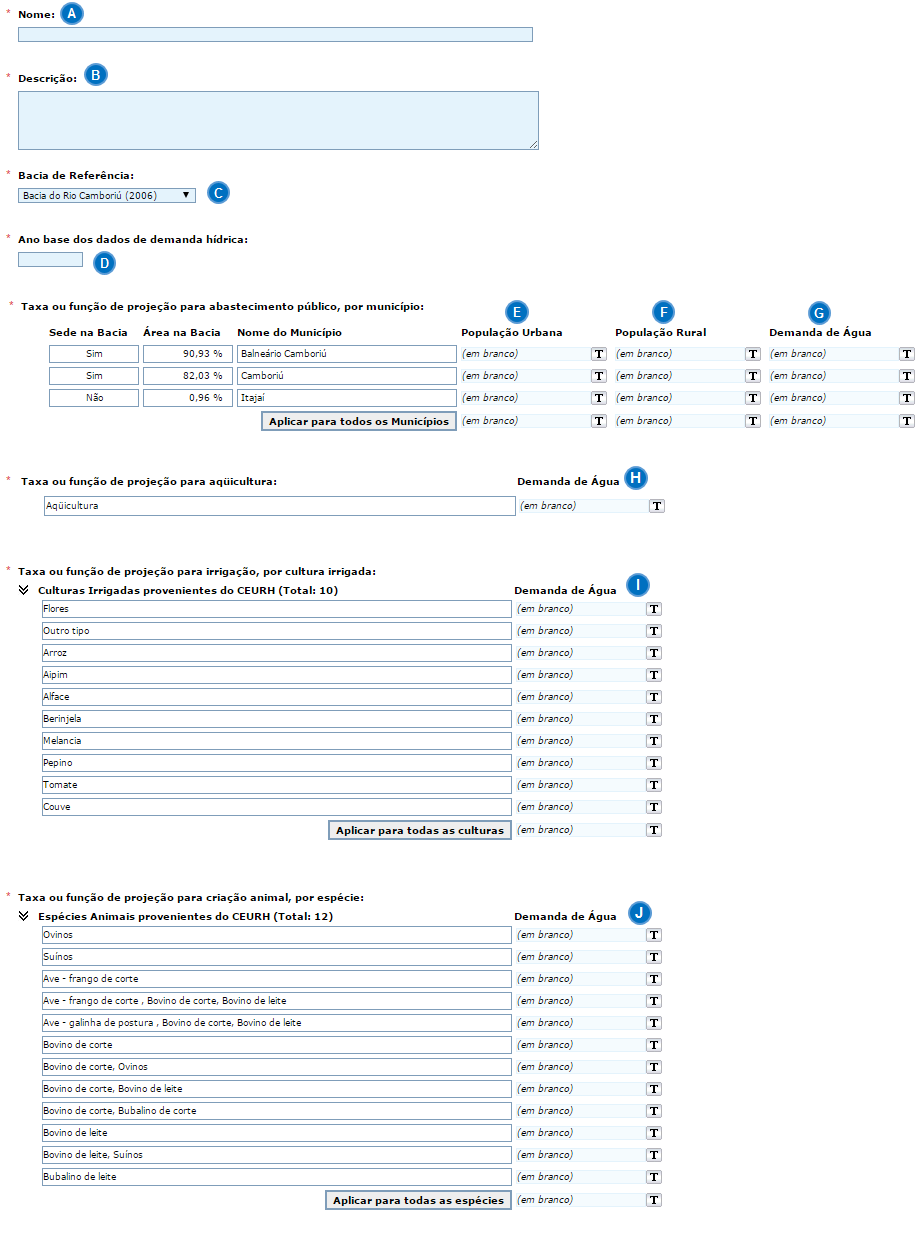923x1235 pixels.
Task: Click into the Nome text field
Action: click(275, 35)
